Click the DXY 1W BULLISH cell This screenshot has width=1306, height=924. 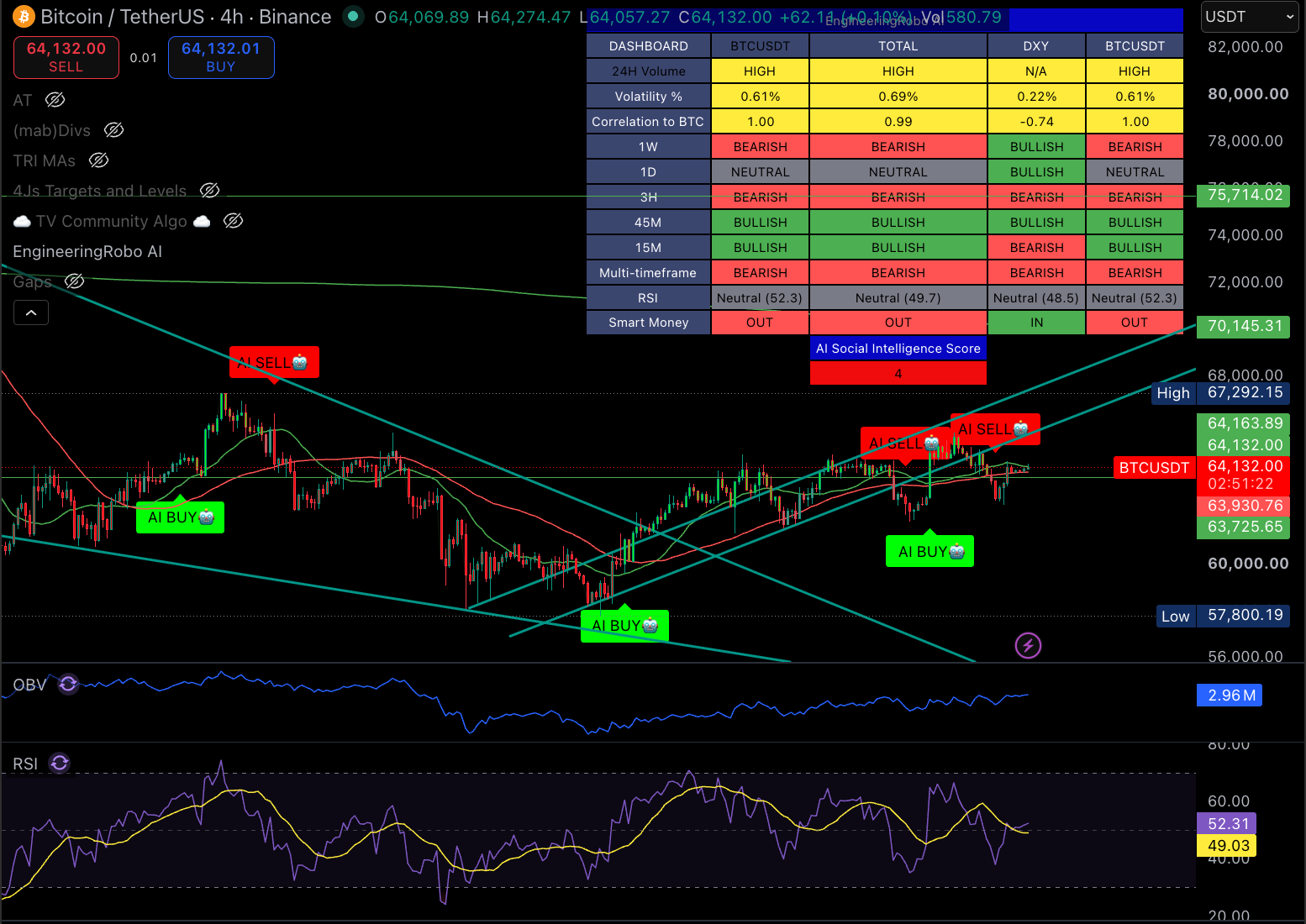1036,147
